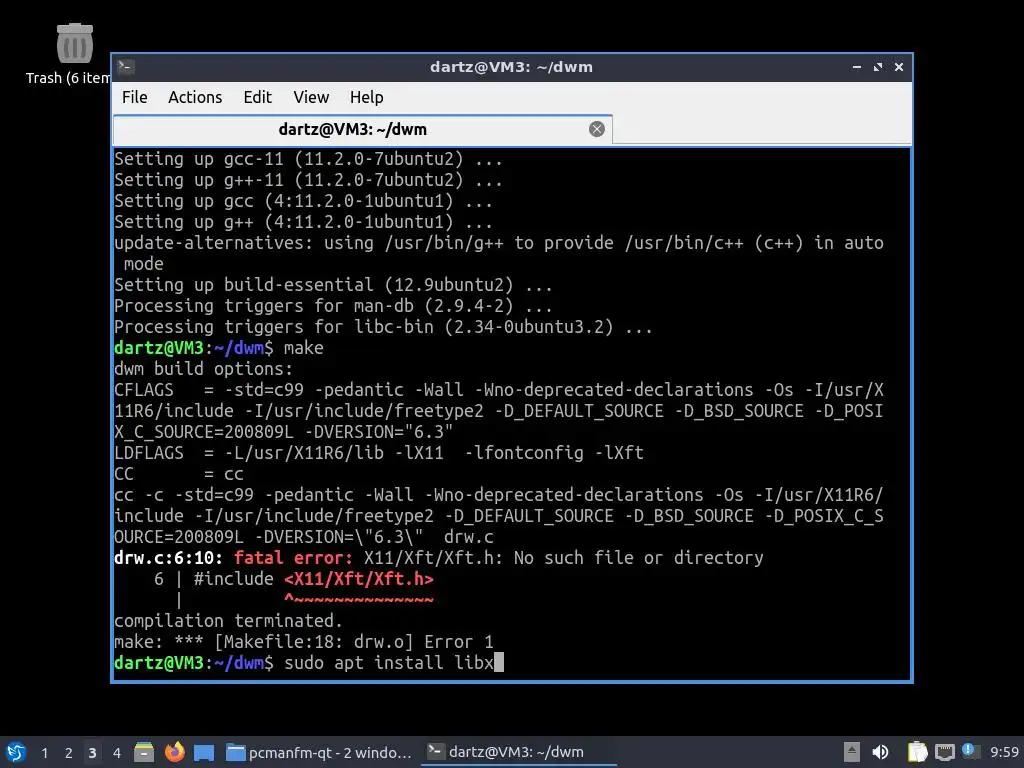Switch to workspace 2

point(69,753)
